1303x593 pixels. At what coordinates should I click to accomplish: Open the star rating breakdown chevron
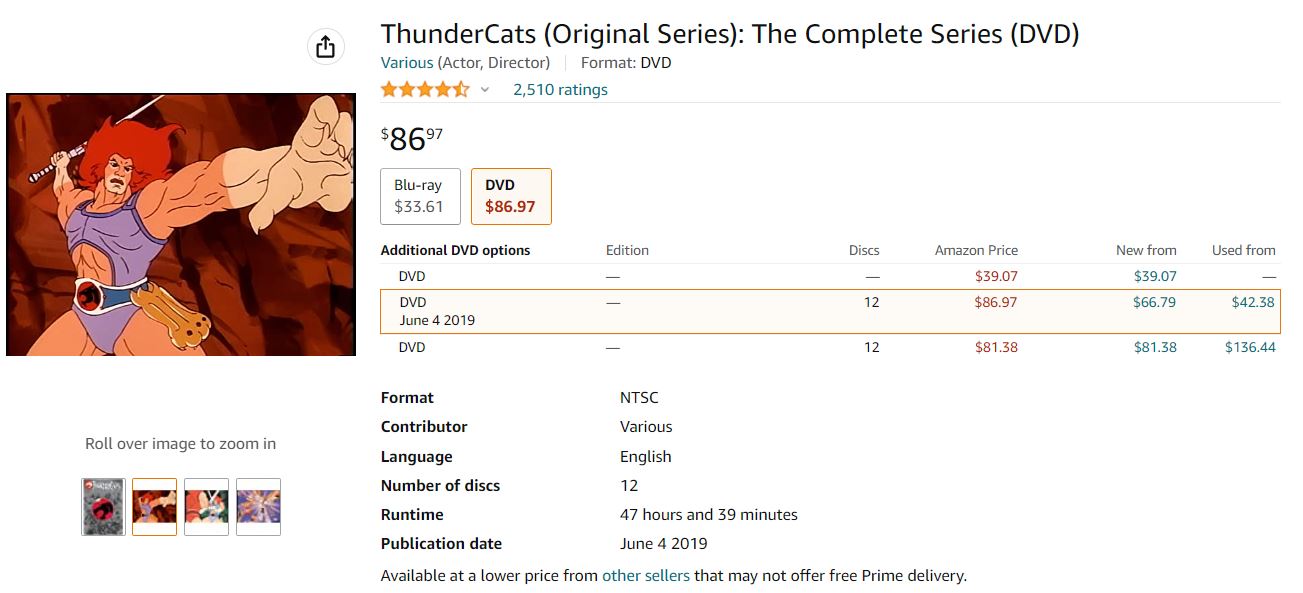[485, 90]
